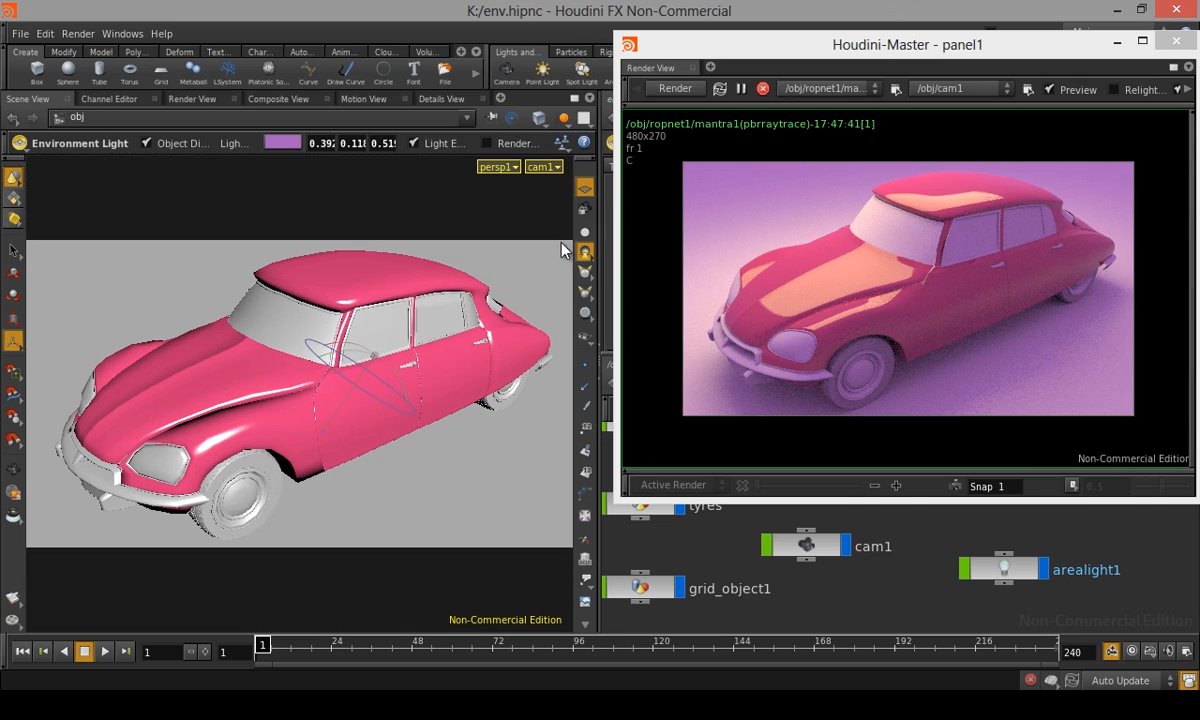The height and width of the screenshot is (720, 1200).
Task: Open the Windows menu
Action: coord(123,34)
